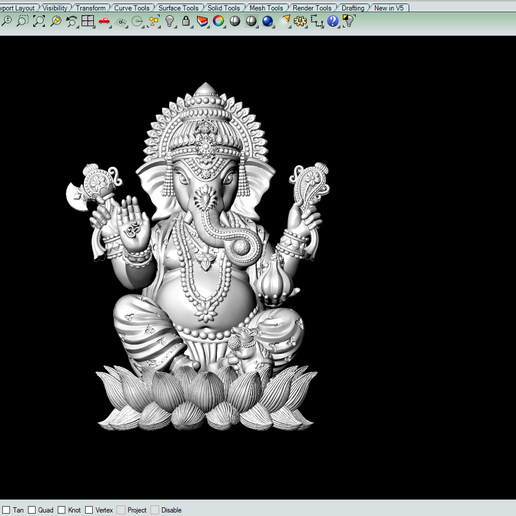Click the Lock Objects padlock icon
The width and height of the screenshot is (516, 516).
pyautogui.click(x=186, y=21)
